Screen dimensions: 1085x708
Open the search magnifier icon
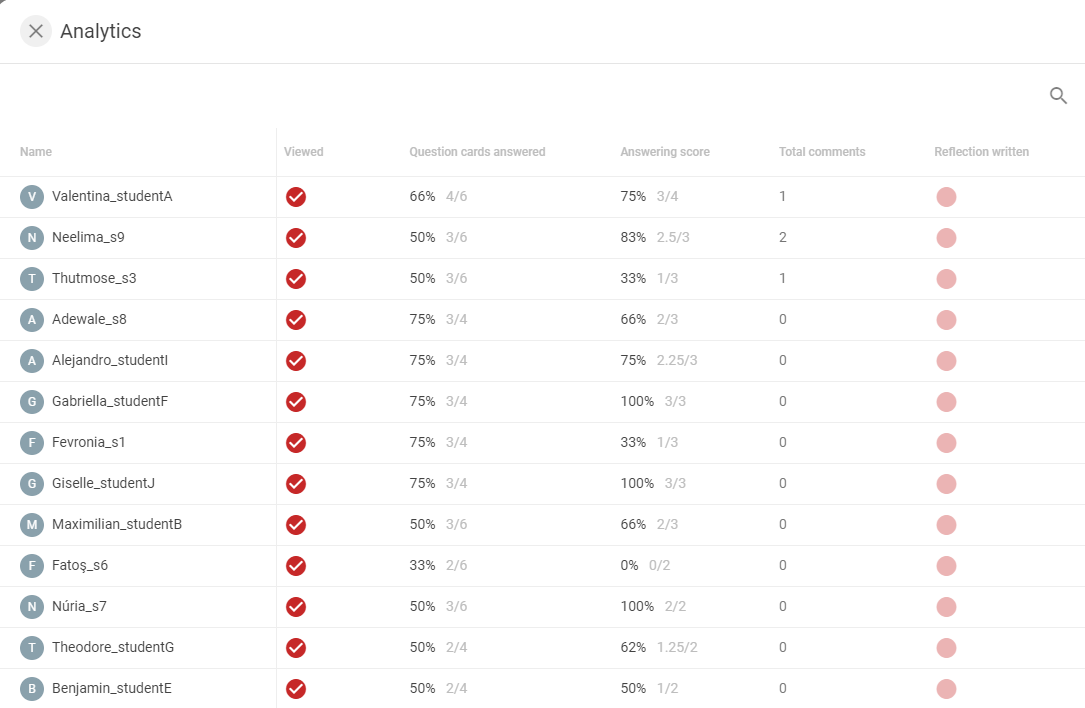point(1058,96)
